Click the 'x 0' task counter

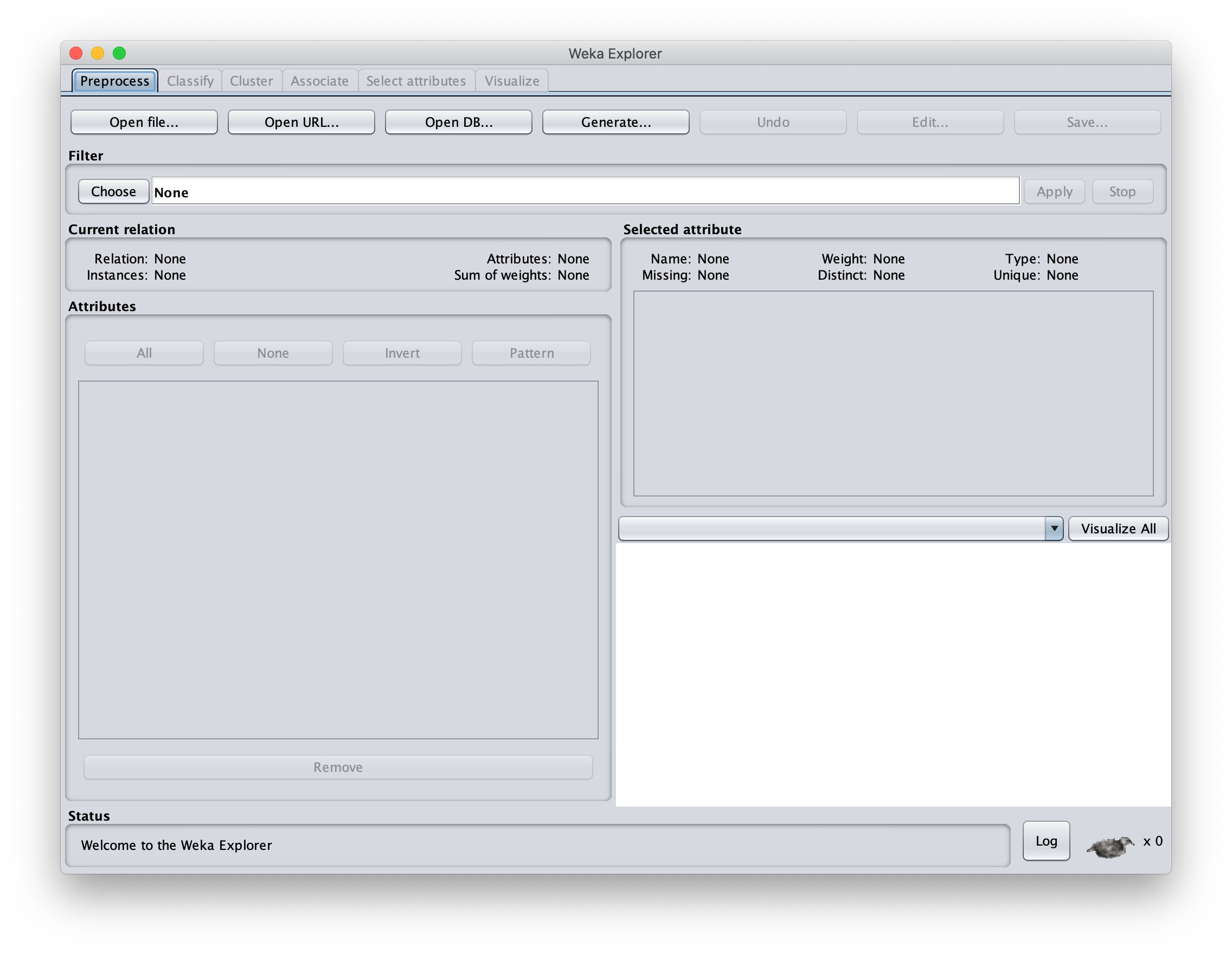[1152, 841]
